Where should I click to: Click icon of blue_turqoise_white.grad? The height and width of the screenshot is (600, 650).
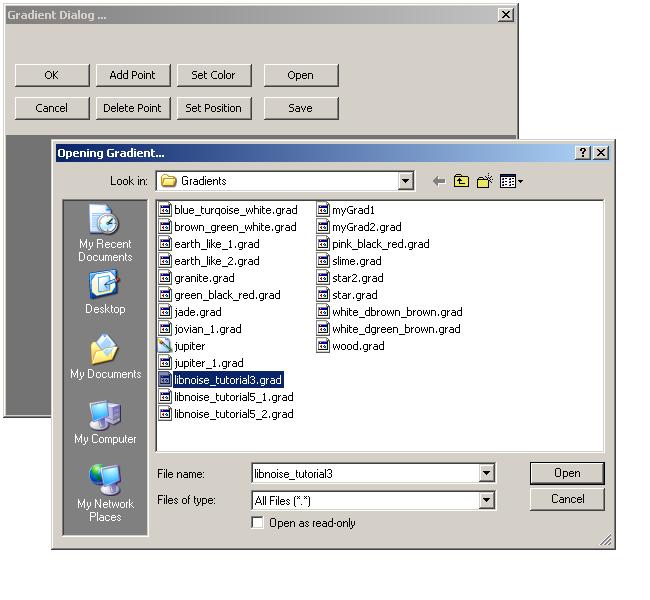[x=165, y=210]
